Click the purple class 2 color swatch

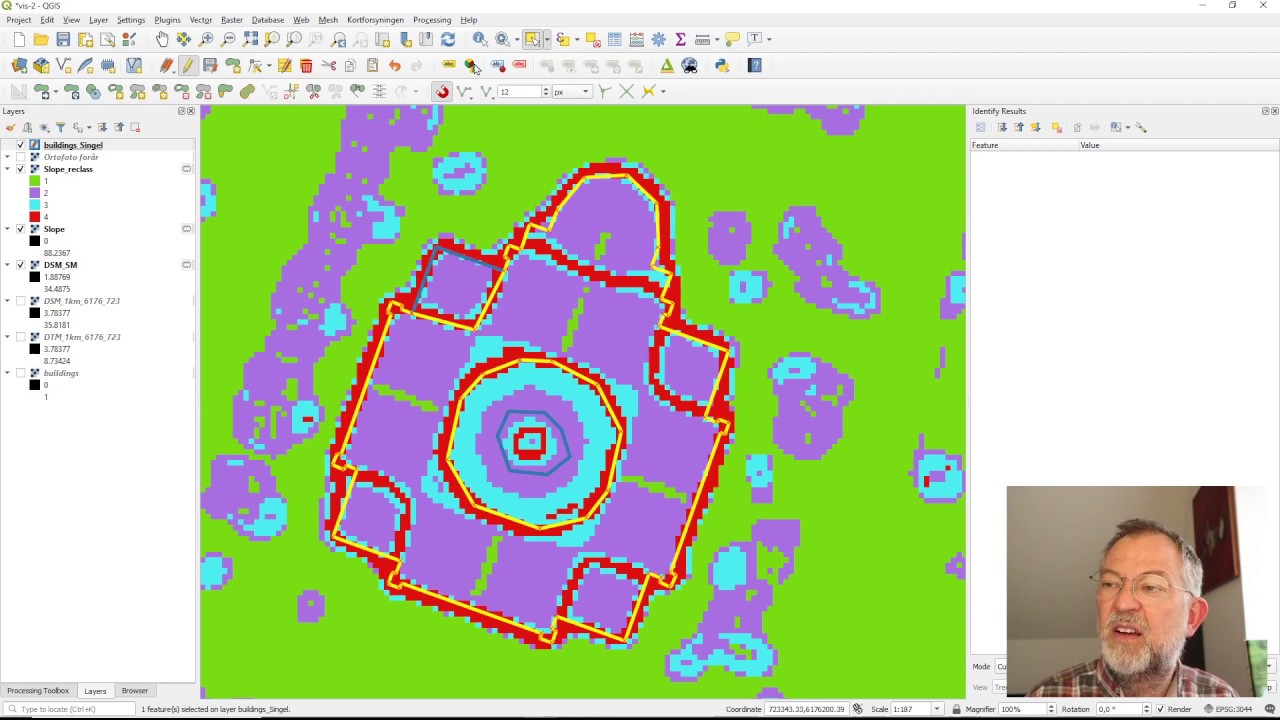coord(35,193)
